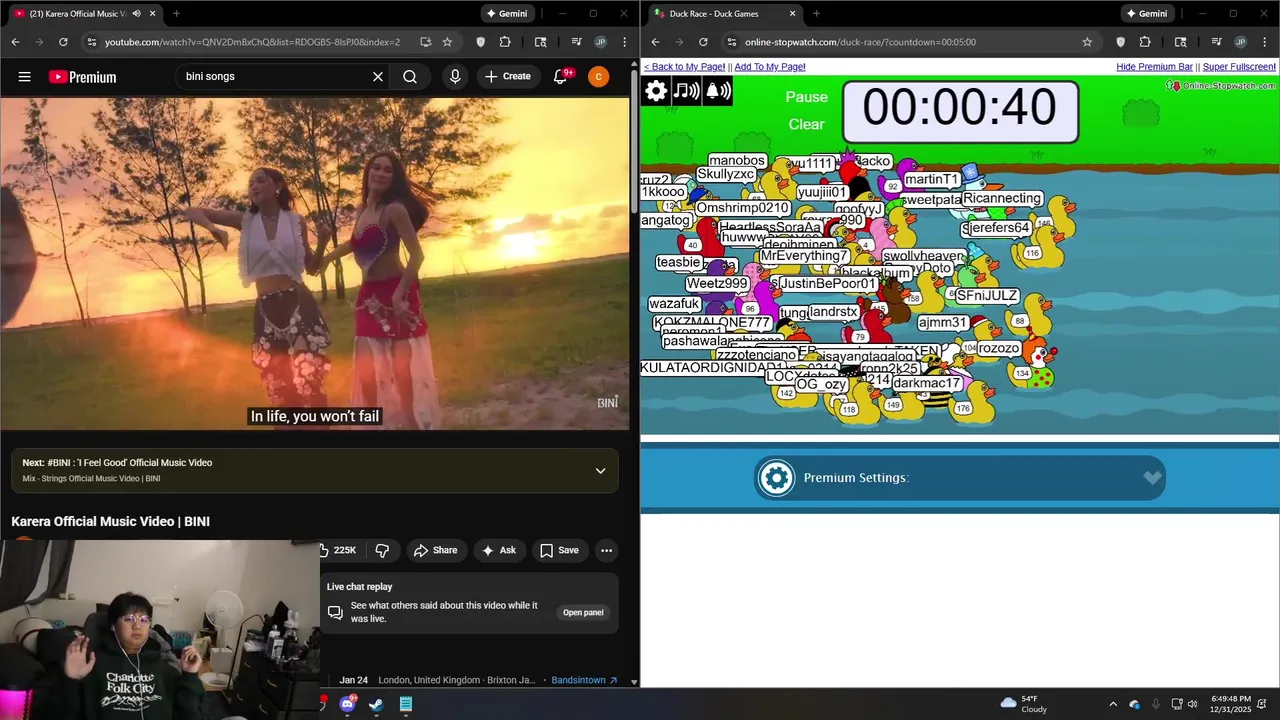Like the Karera video (225K)
The height and width of the screenshot is (720, 1280).
(x=337, y=550)
